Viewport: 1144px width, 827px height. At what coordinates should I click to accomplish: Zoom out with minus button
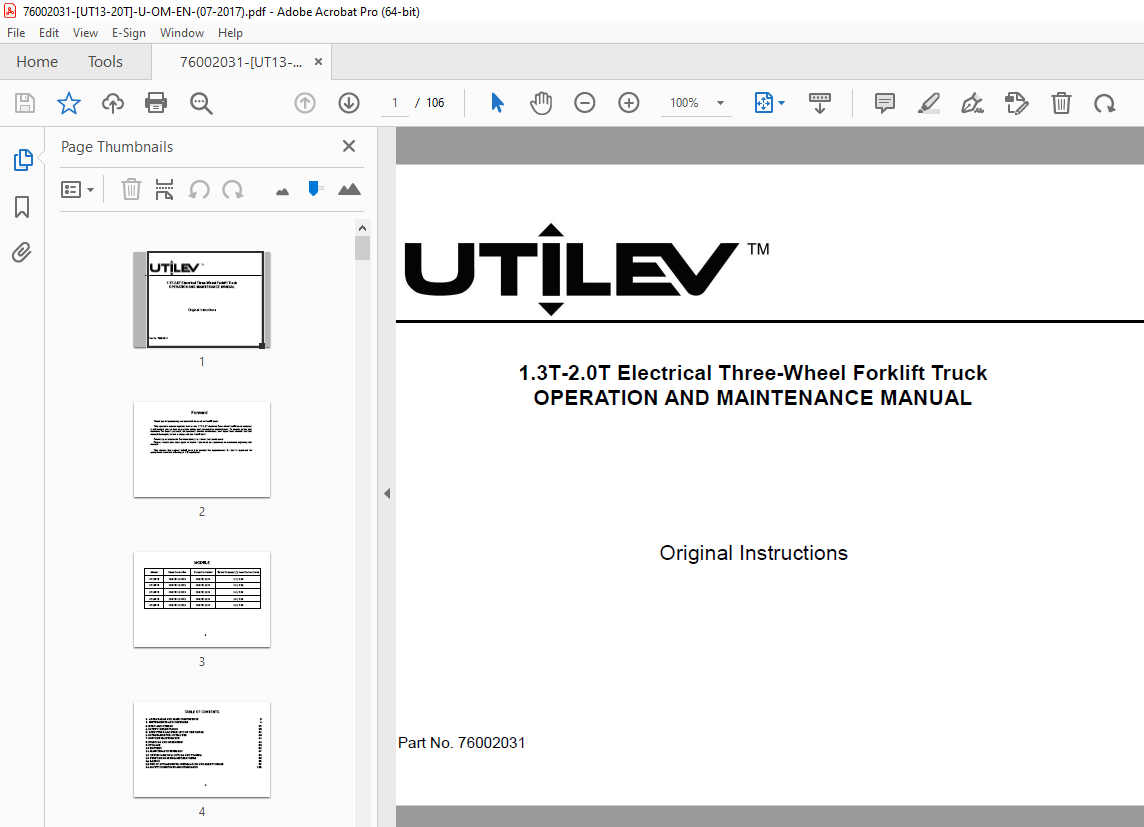click(x=584, y=103)
